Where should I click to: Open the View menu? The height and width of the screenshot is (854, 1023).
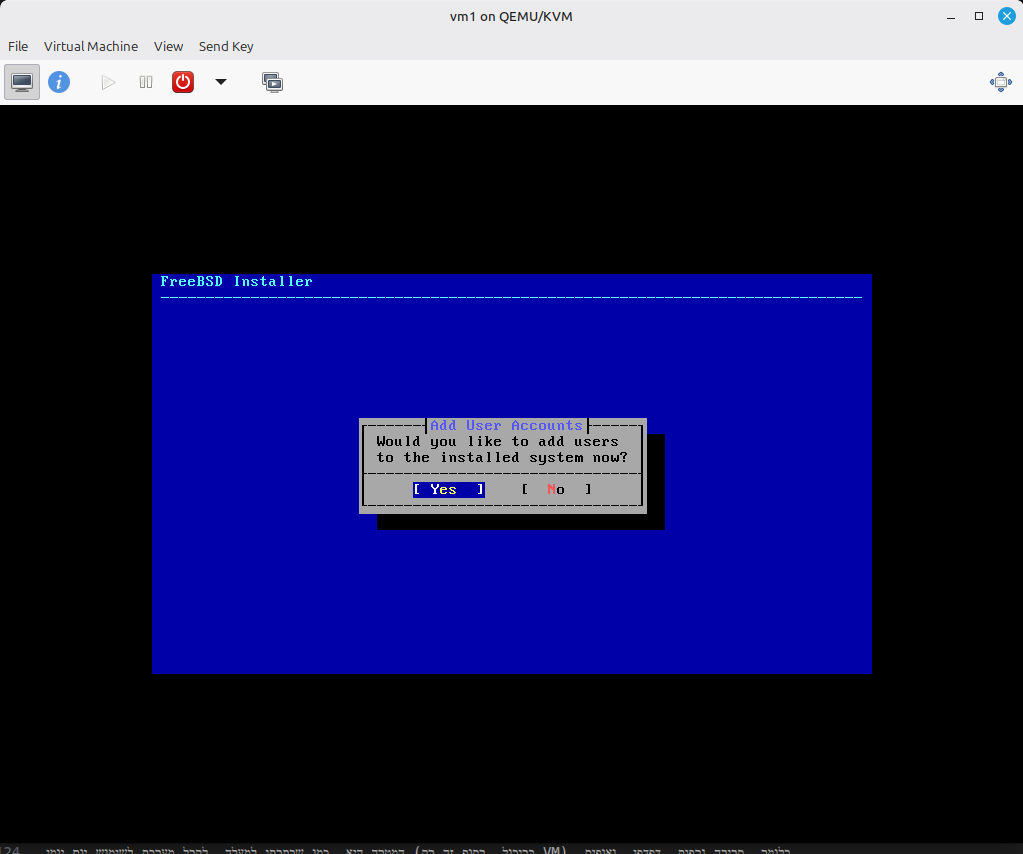coord(168,46)
